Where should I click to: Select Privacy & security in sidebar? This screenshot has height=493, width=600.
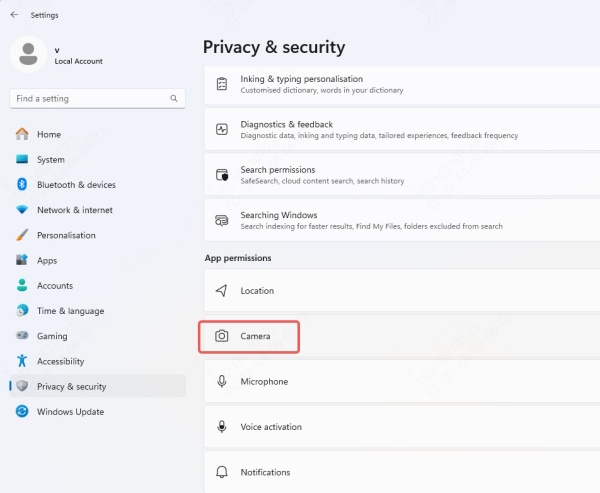pyautogui.click(x=98, y=386)
